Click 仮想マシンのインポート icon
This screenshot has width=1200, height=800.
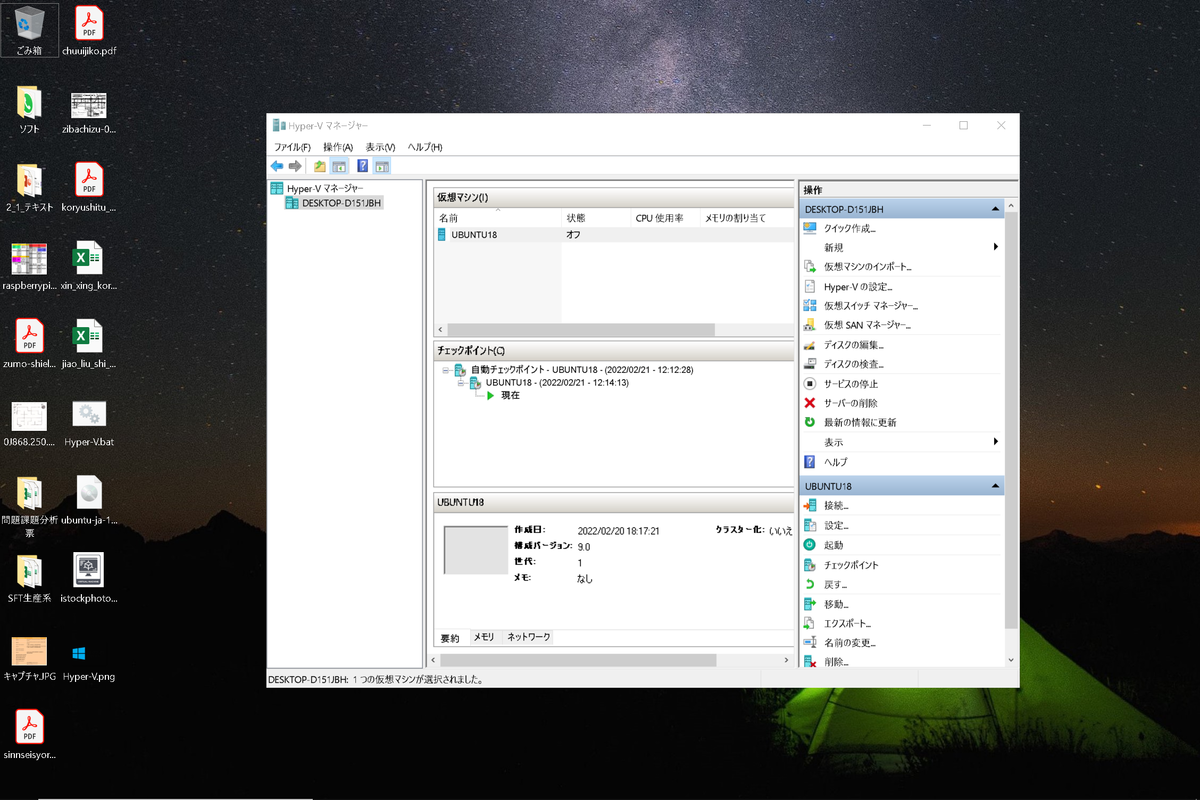(810, 267)
